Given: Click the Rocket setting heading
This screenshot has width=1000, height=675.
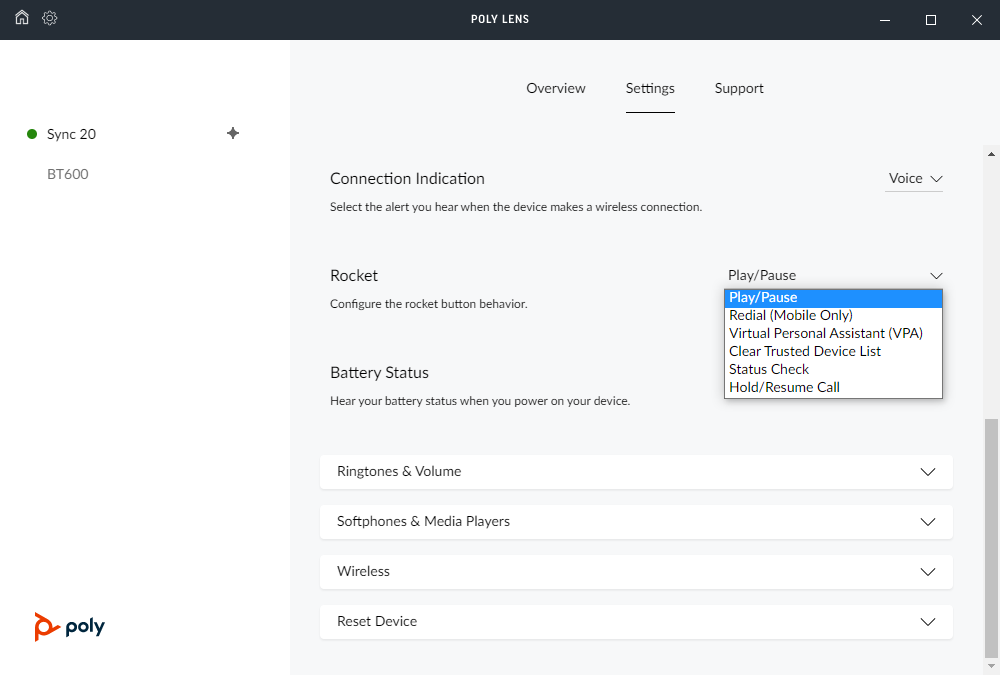Looking at the screenshot, I should 354,276.
